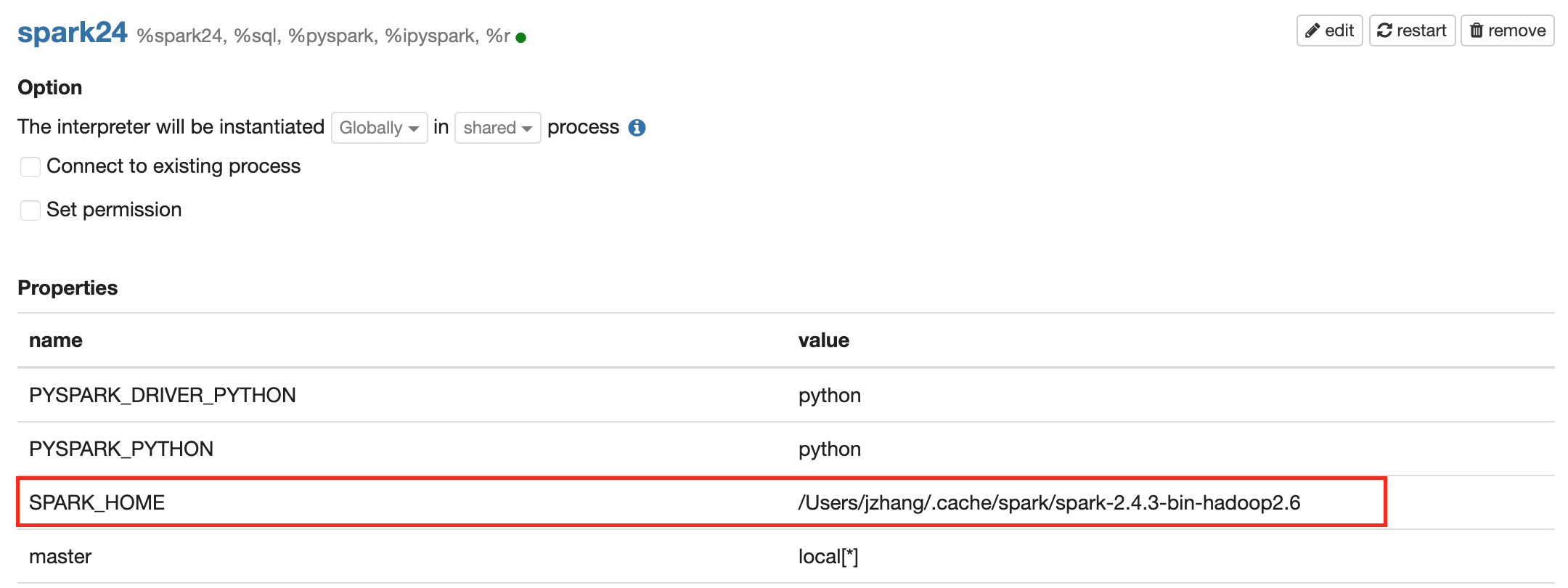Click the value column header

coord(823,340)
